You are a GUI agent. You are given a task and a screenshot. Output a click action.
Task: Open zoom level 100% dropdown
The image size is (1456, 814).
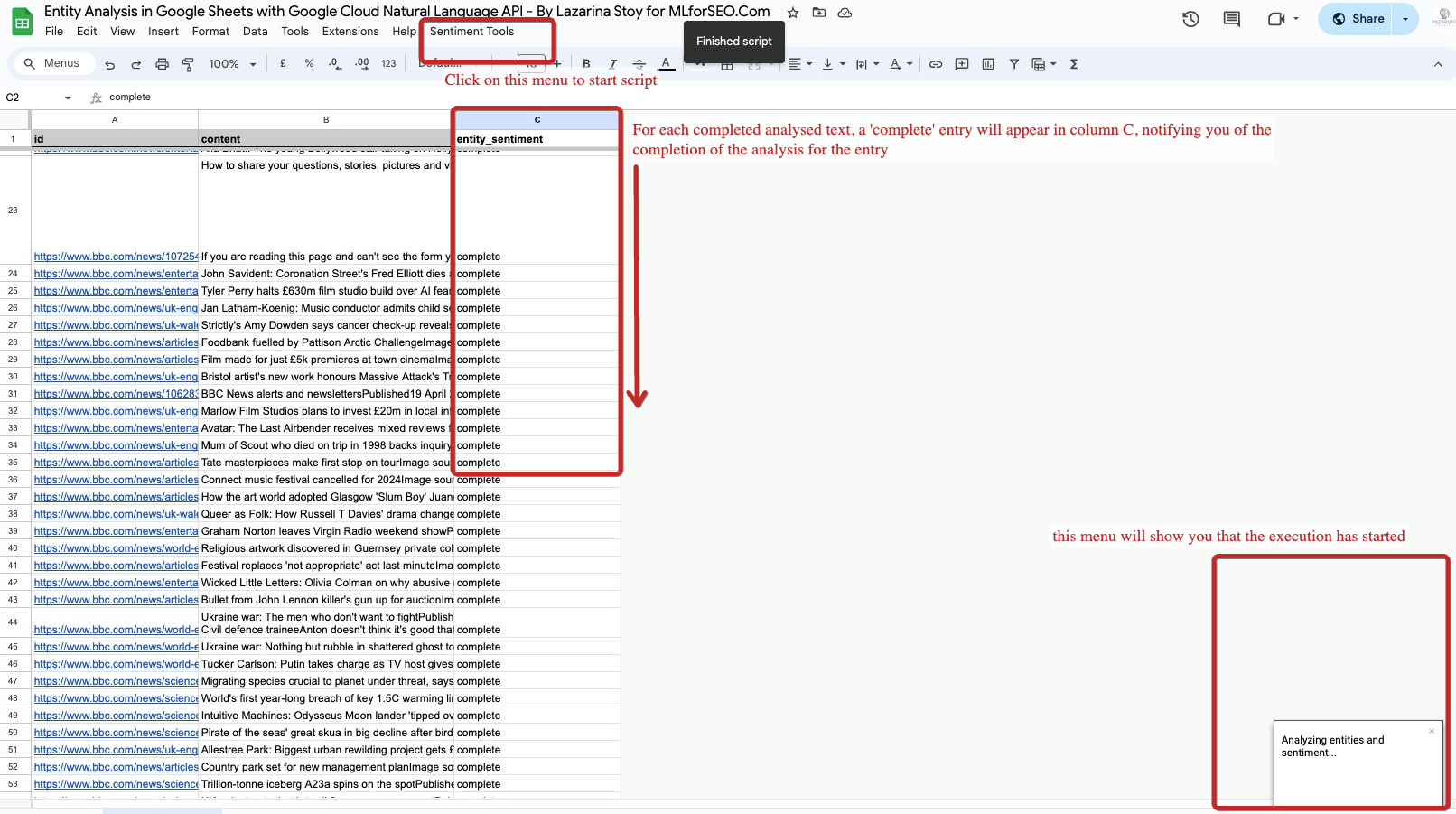point(233,64)
